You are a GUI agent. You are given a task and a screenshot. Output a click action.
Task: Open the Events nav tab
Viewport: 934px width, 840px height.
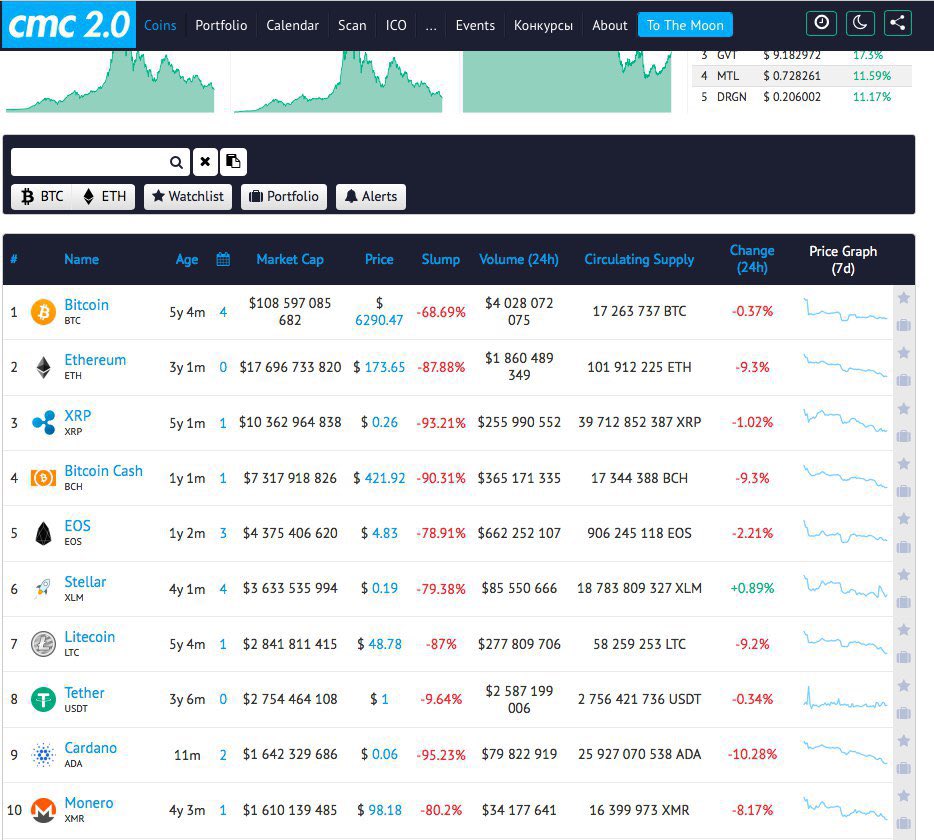click(475, 25)
